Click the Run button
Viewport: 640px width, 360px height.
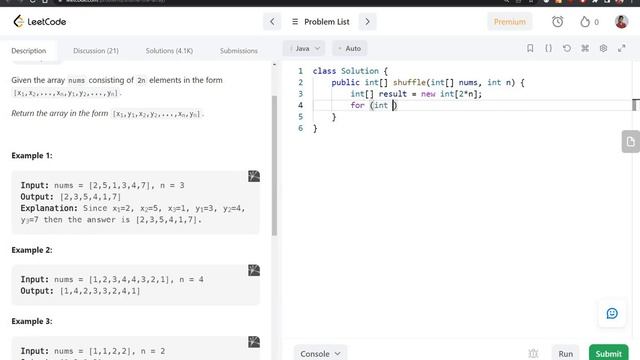click(566, 353)
